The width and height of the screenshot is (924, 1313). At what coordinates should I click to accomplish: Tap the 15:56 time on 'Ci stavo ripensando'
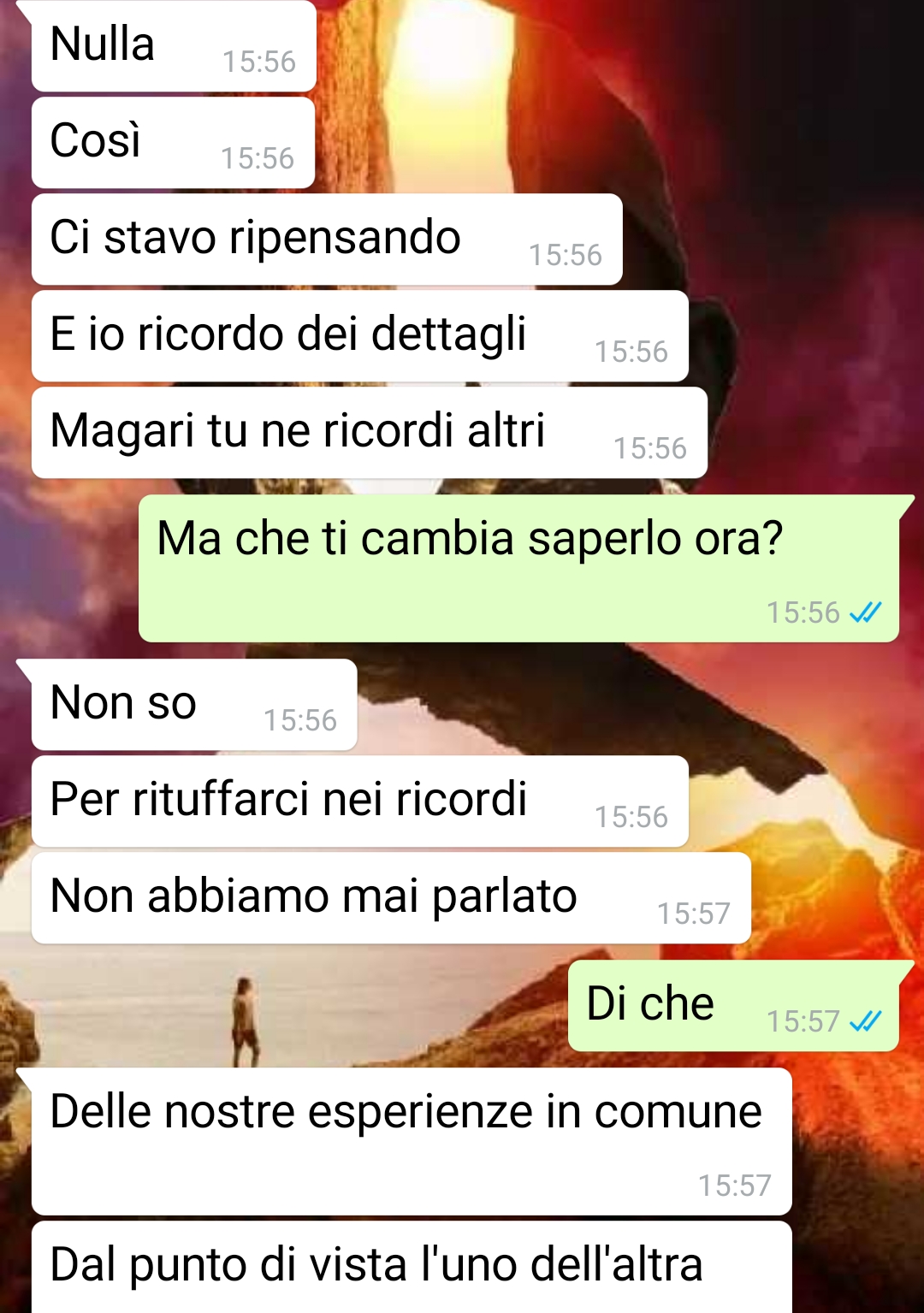point(566,255)
